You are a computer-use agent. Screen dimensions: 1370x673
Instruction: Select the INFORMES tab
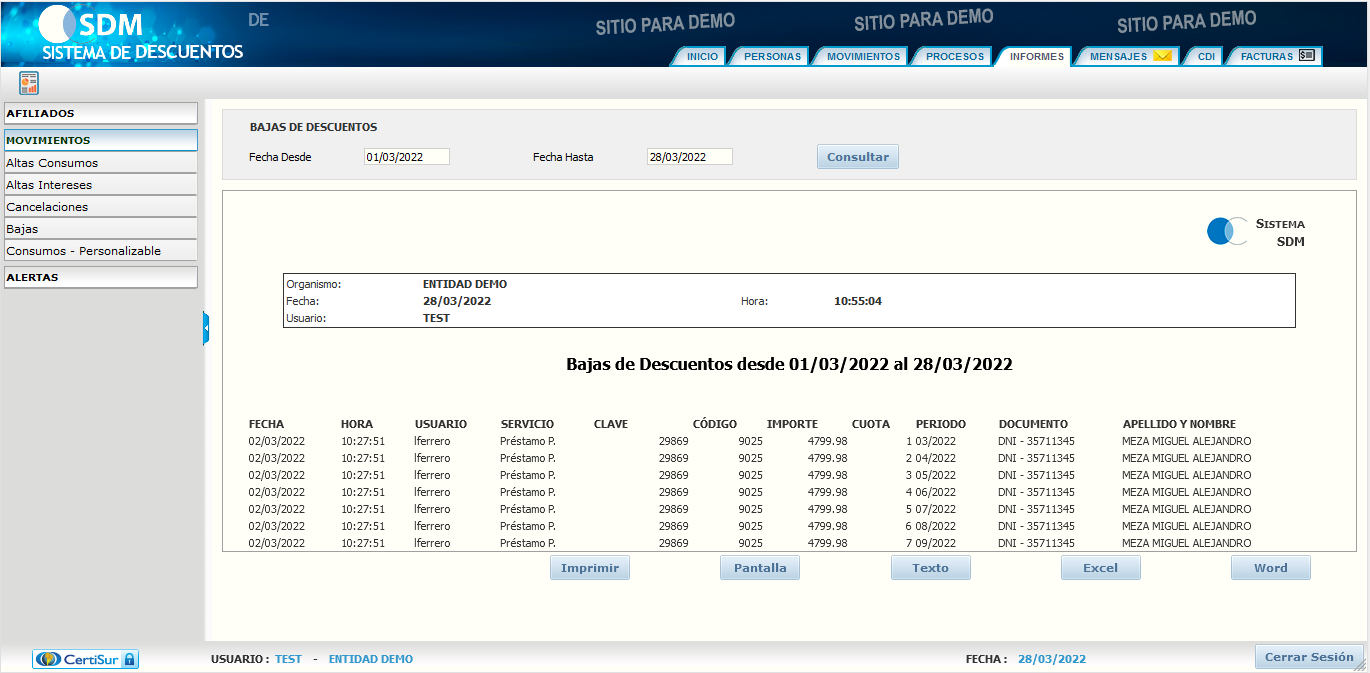point(1036,57)
